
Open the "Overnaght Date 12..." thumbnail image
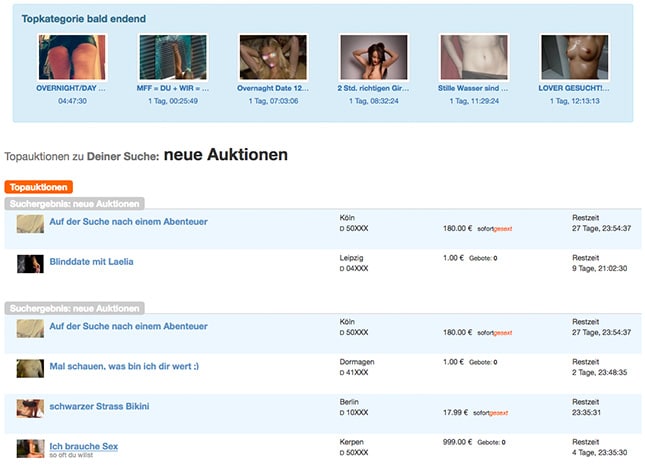pyautogui.click(x=273, y=57)
